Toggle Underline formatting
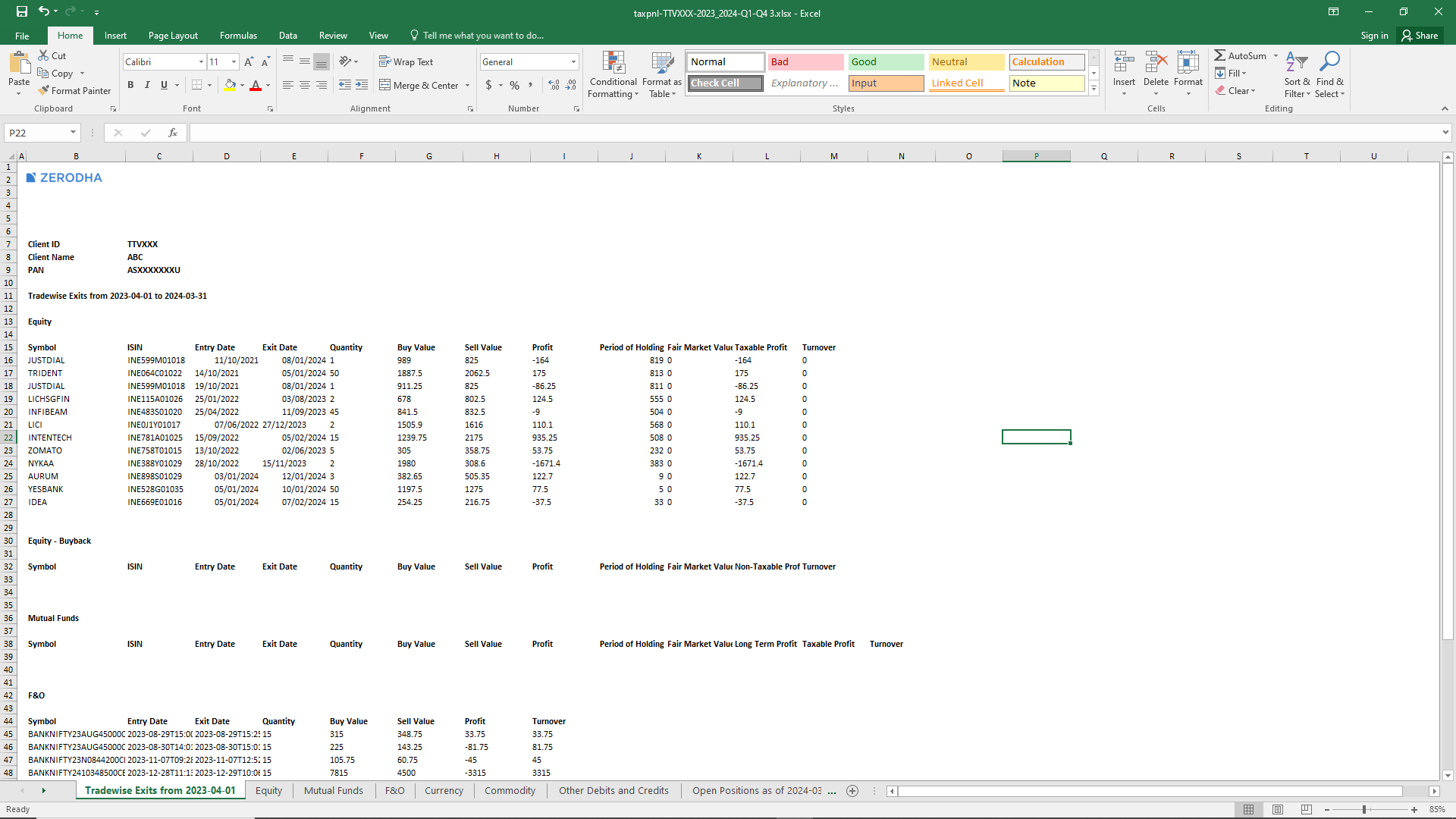The height and width of the screenshot is (819, 1456). [164, 85]
